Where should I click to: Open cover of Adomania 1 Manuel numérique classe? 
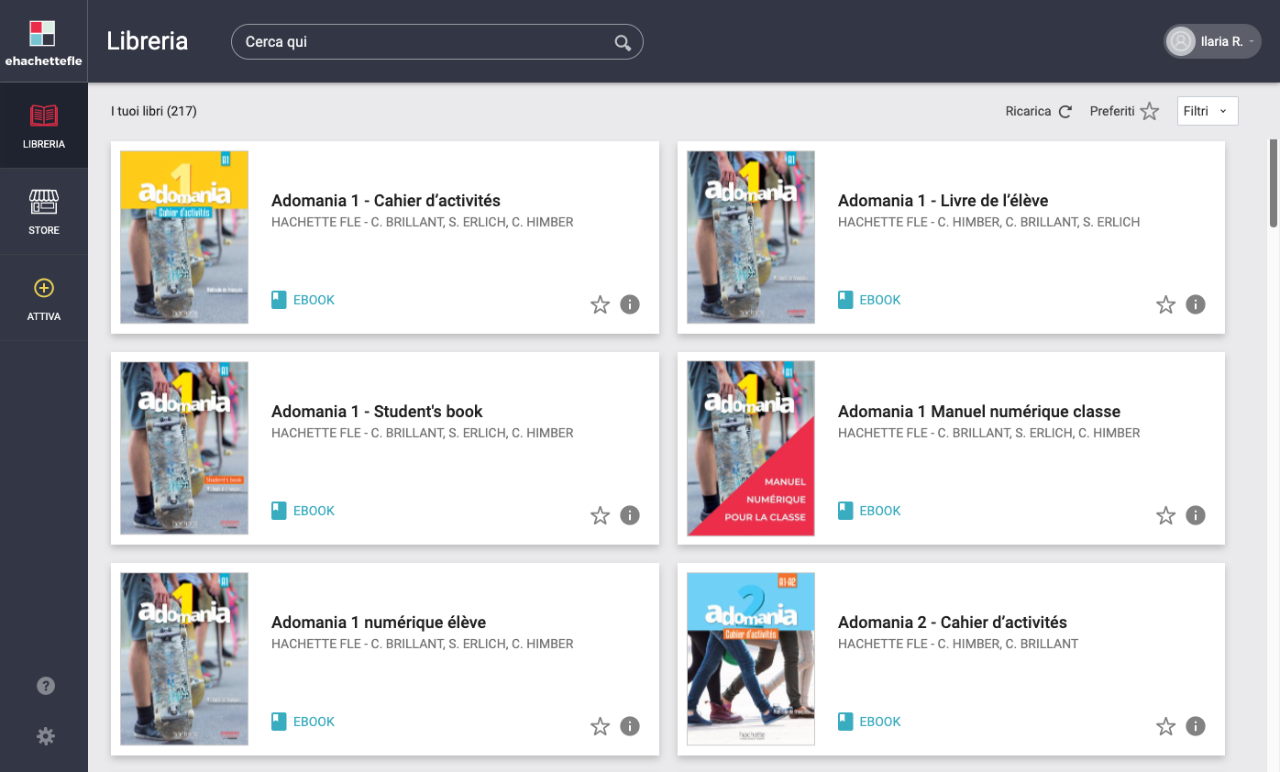click(x=751, y=448)
